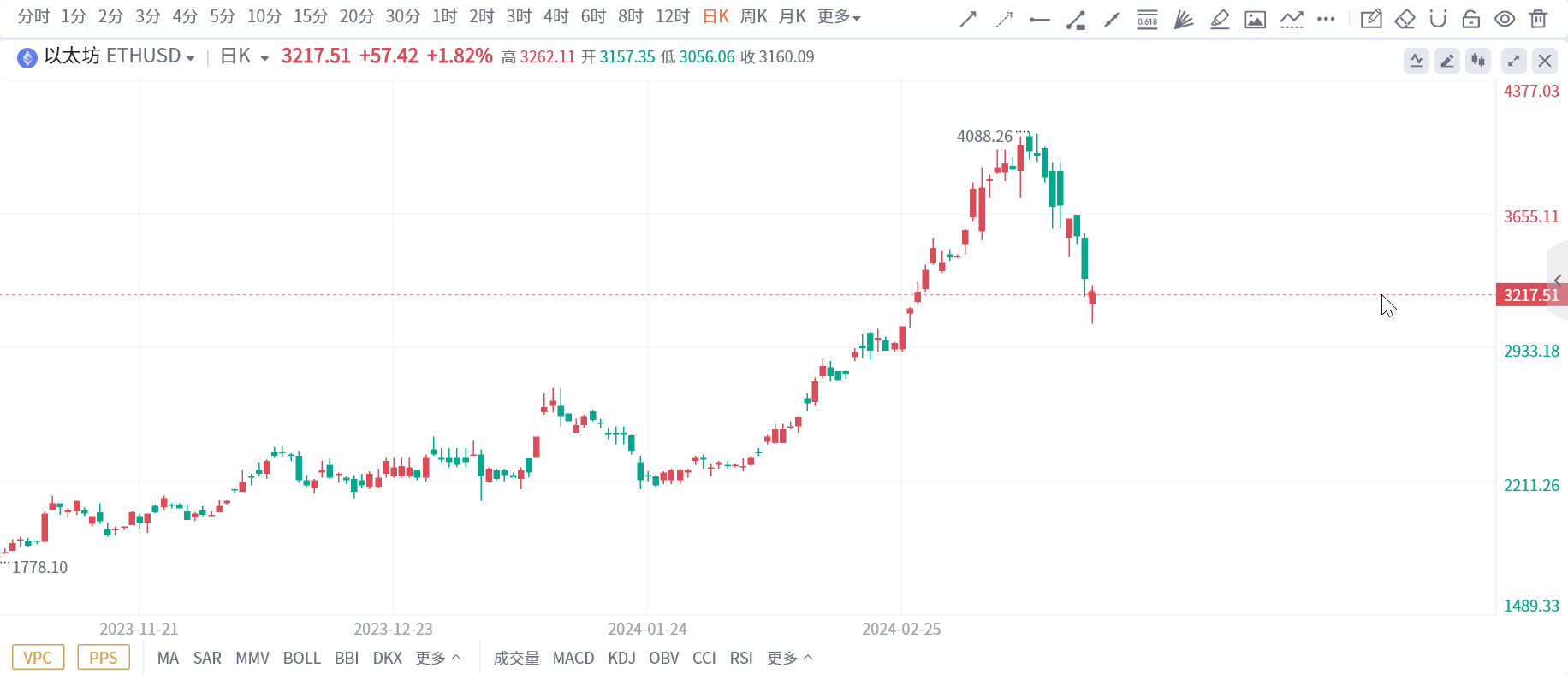This screenshot has height=674, width=1568.
Task: Switch to the 周K weekly timeframe
Action: (753, 17)
